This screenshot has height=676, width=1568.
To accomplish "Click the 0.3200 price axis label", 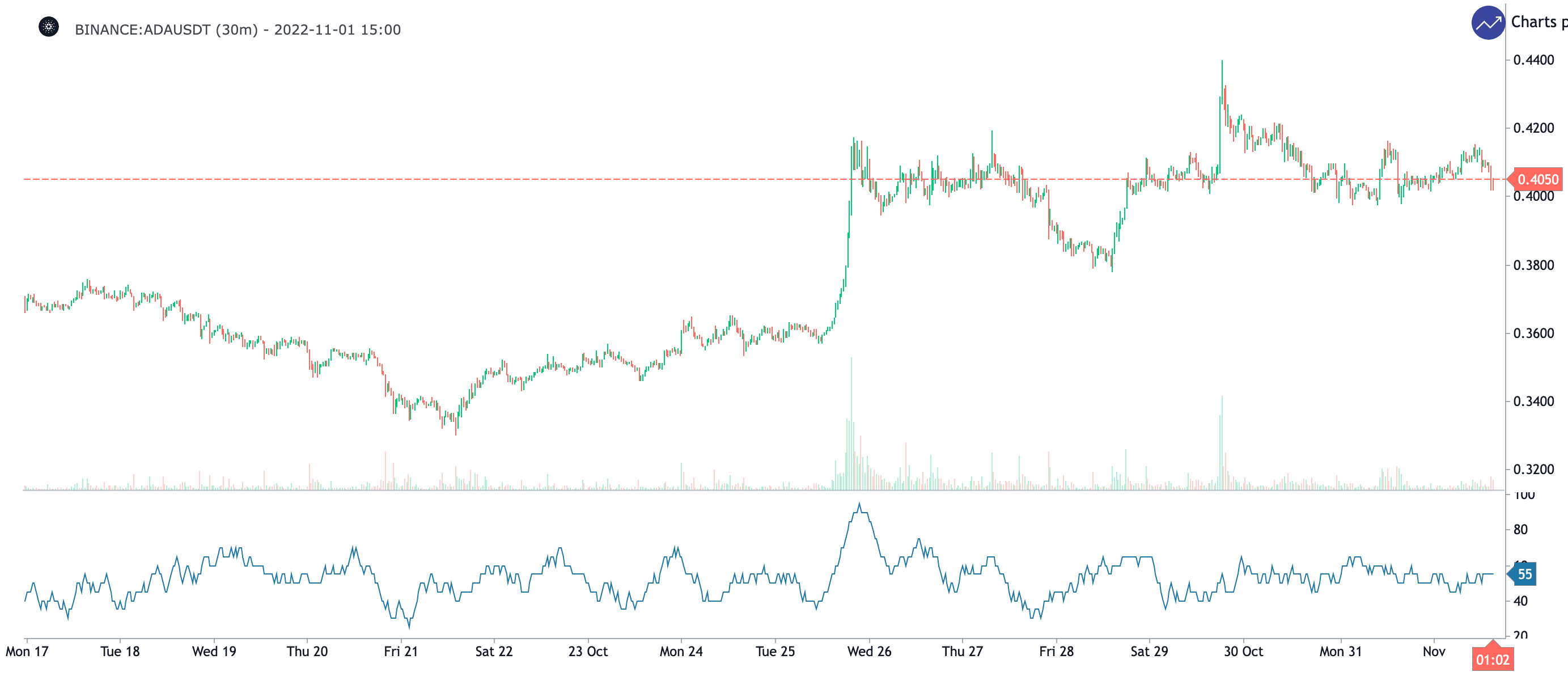I will (1533, 470).
